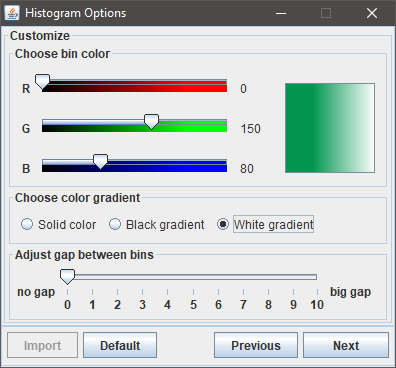This screenshot has height=368, width=396.
Task: Minimize the Histogram Options window
Action: [281, 13]
